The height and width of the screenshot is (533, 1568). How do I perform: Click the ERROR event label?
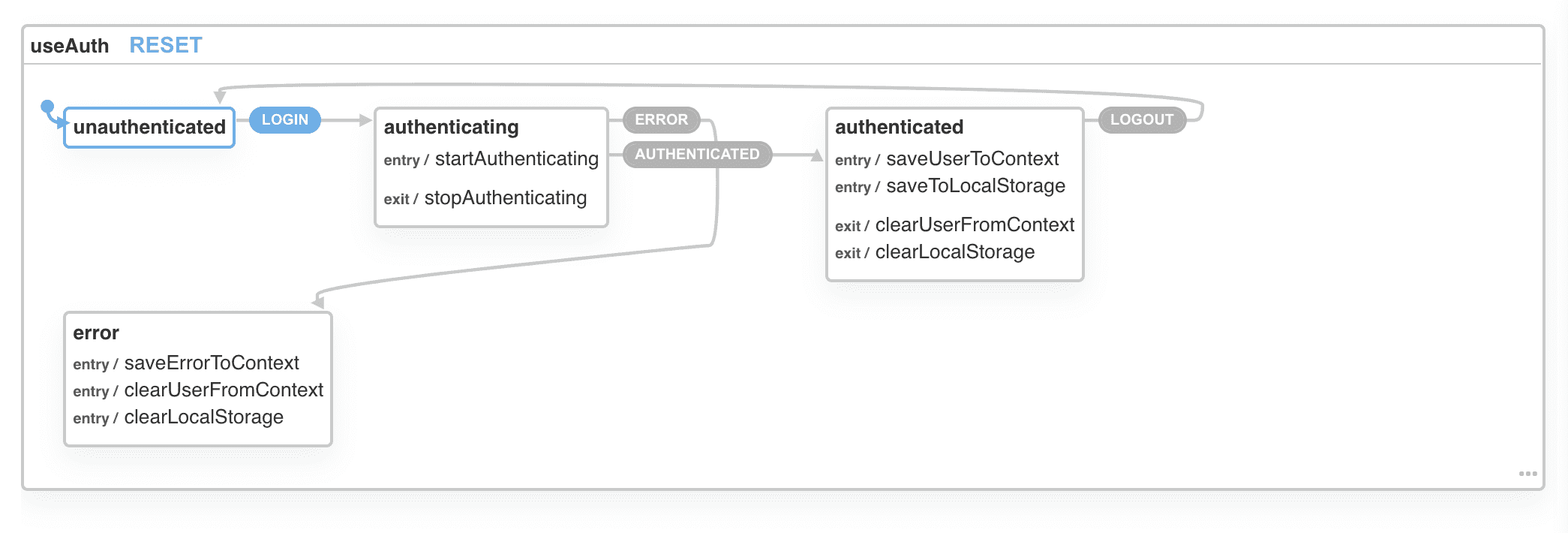click(x=661, y=119)
